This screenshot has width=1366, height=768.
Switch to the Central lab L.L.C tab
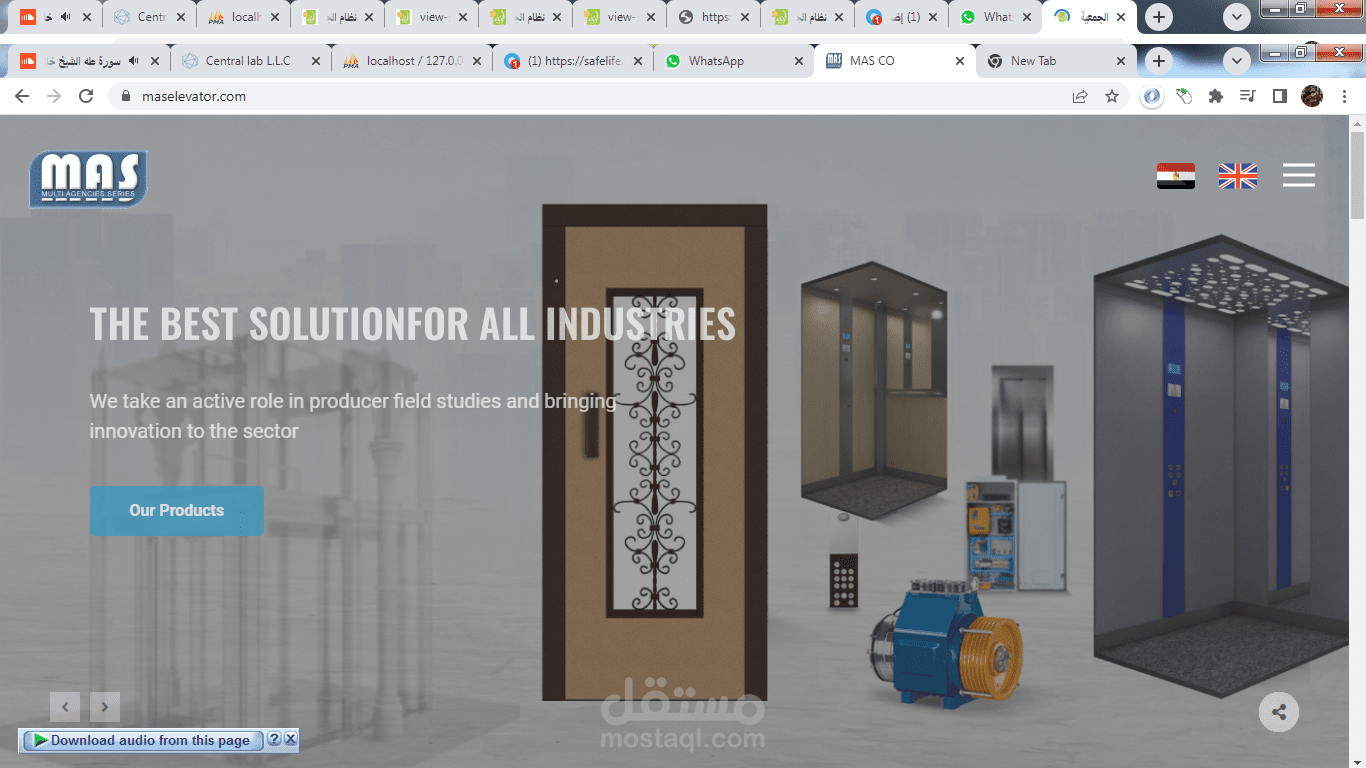coord(252,61)
